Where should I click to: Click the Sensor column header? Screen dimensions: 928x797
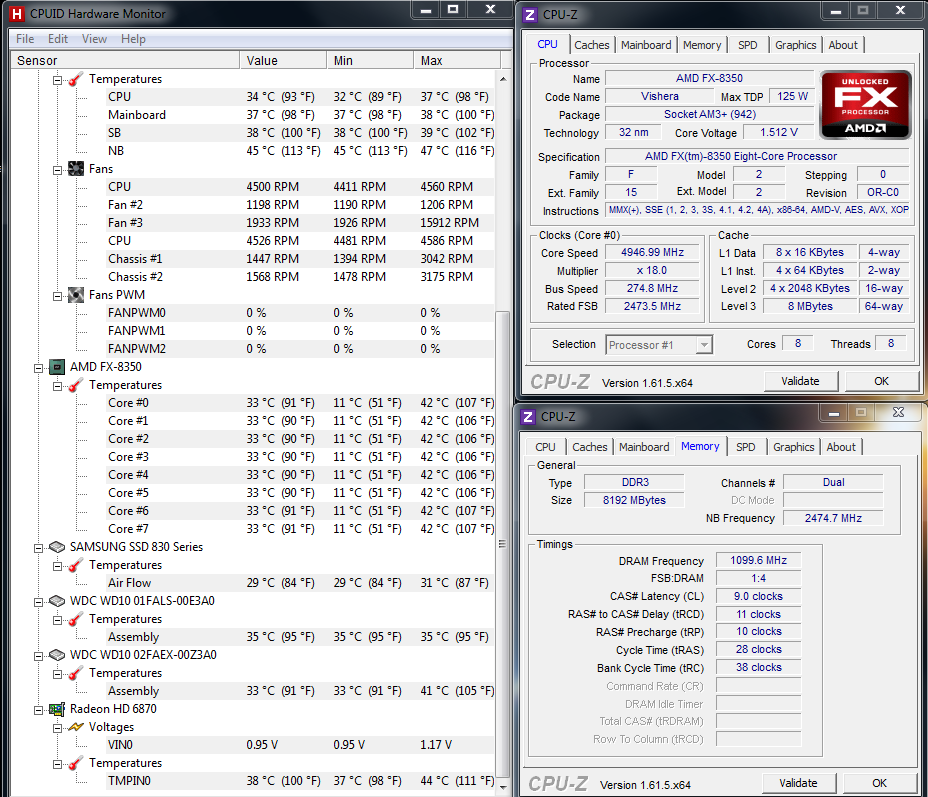pos(125,60)
